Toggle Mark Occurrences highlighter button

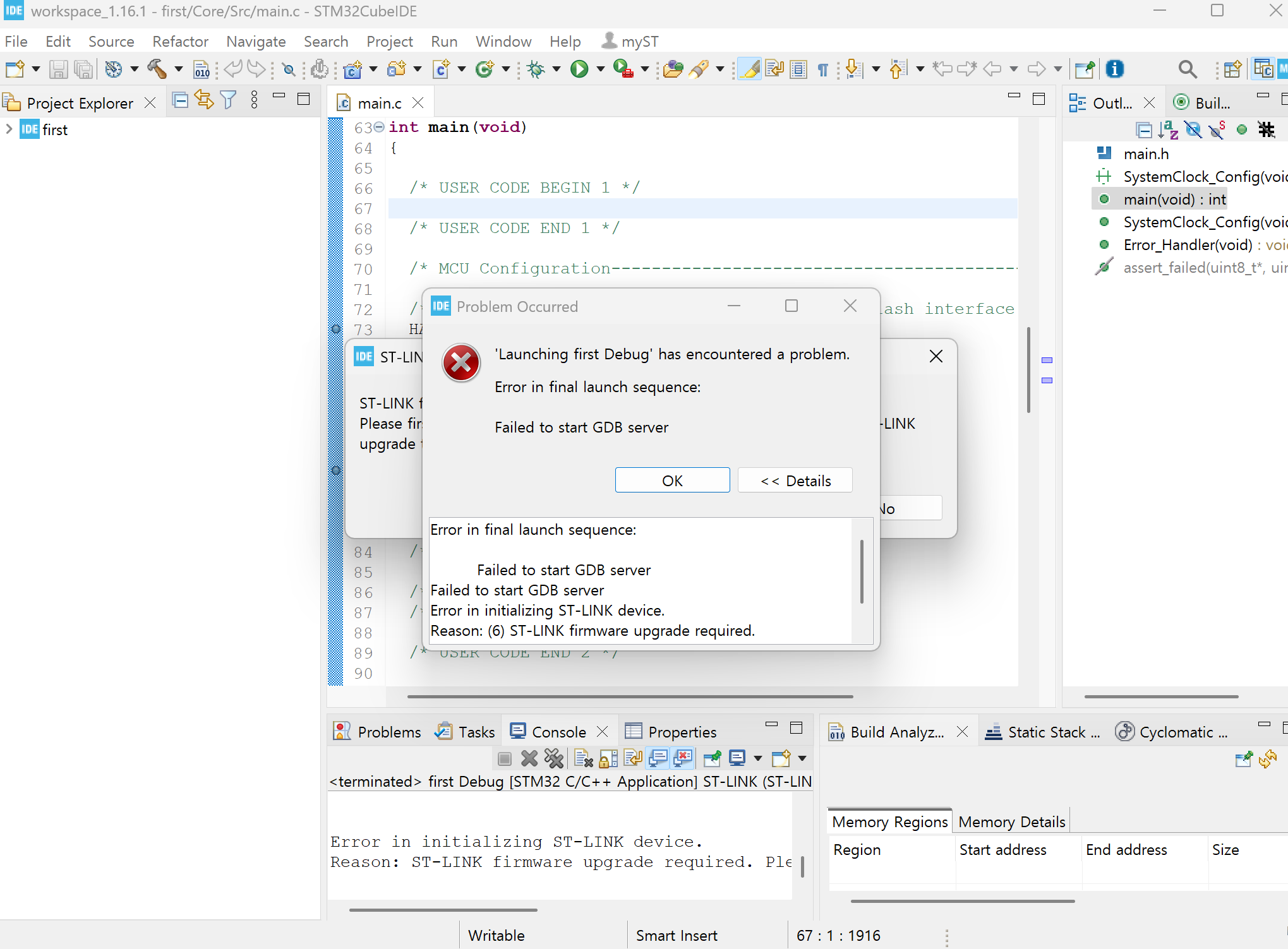[x=749, y=69]
